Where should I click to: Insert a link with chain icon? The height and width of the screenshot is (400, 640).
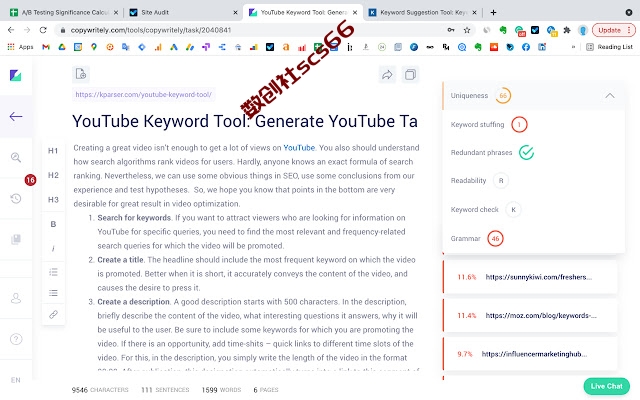click(x=53, y=314)
